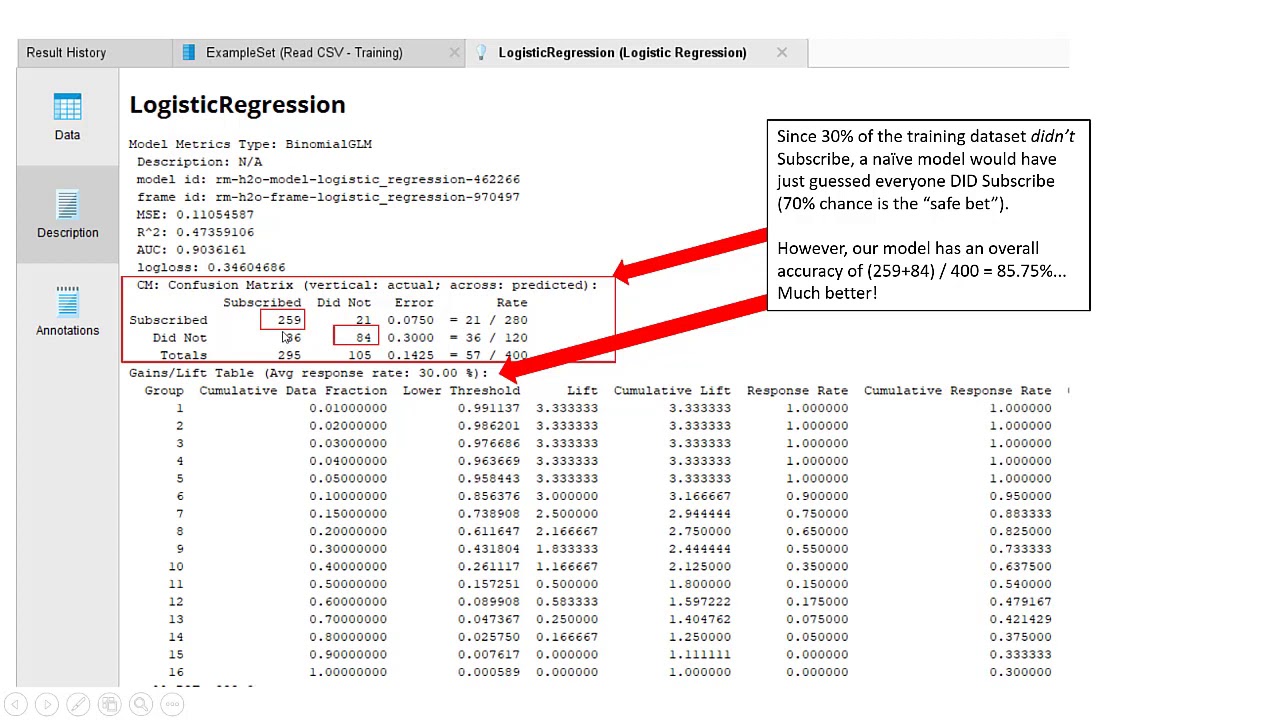Click the Lower Threshold value 0.856376
Image resolution: width=1280 pixels, height=720 pixels.
pos(489,496)
